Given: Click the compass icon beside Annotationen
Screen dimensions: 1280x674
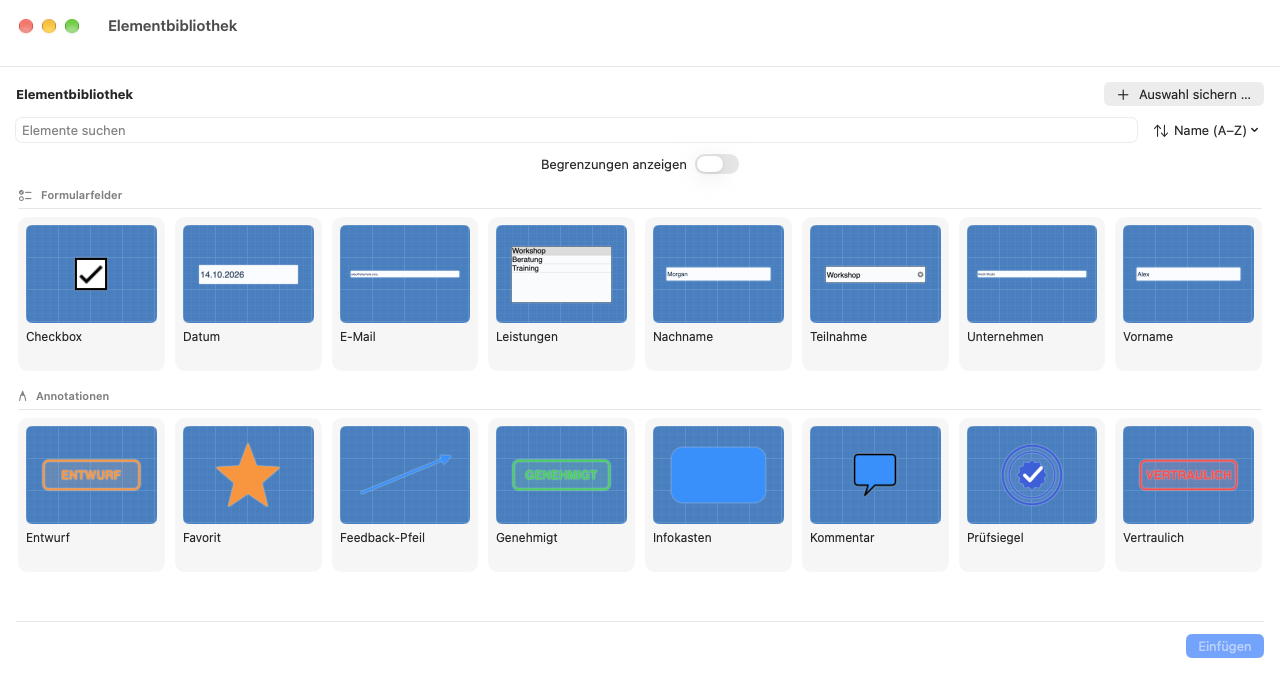Looking at the screenshot, I should pyautogui.click(x=23, y=396).
